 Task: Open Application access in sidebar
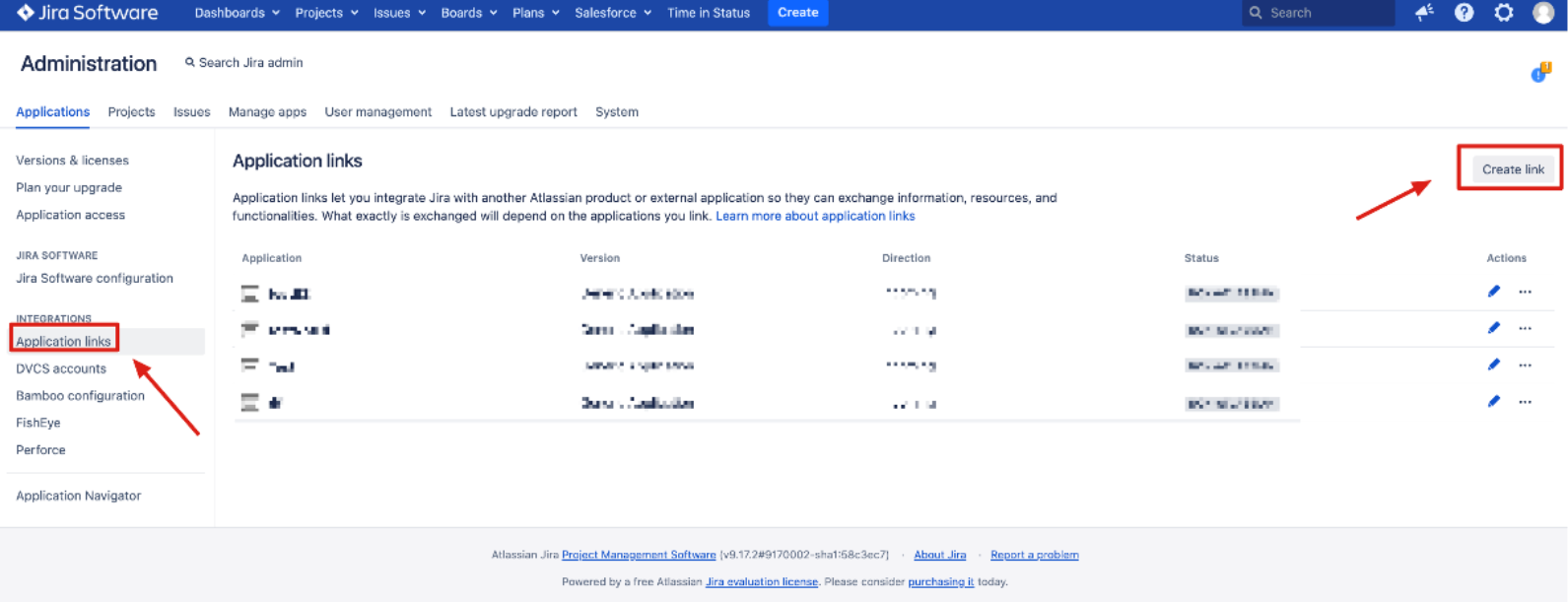click(70, 215)
